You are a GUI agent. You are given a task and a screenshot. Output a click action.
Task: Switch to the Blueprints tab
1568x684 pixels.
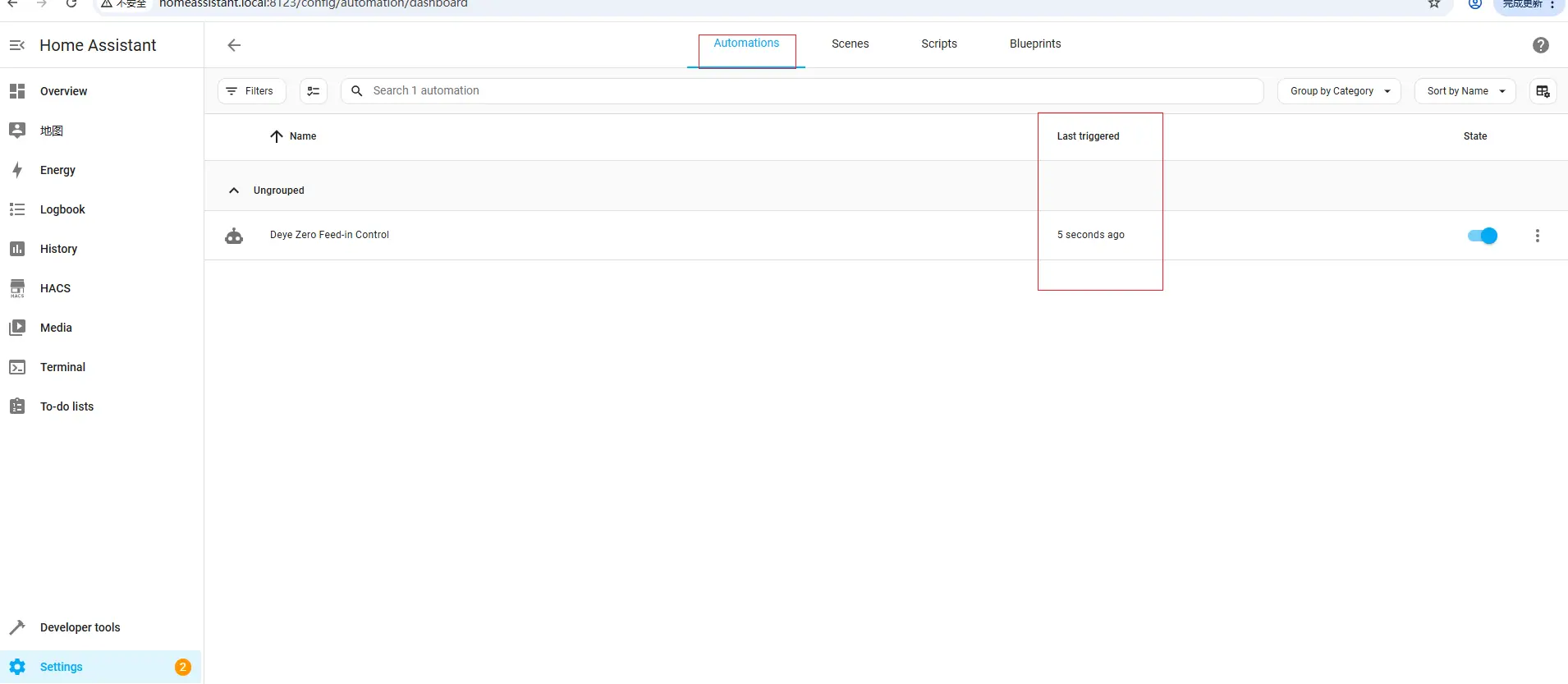click(1034, 44)
